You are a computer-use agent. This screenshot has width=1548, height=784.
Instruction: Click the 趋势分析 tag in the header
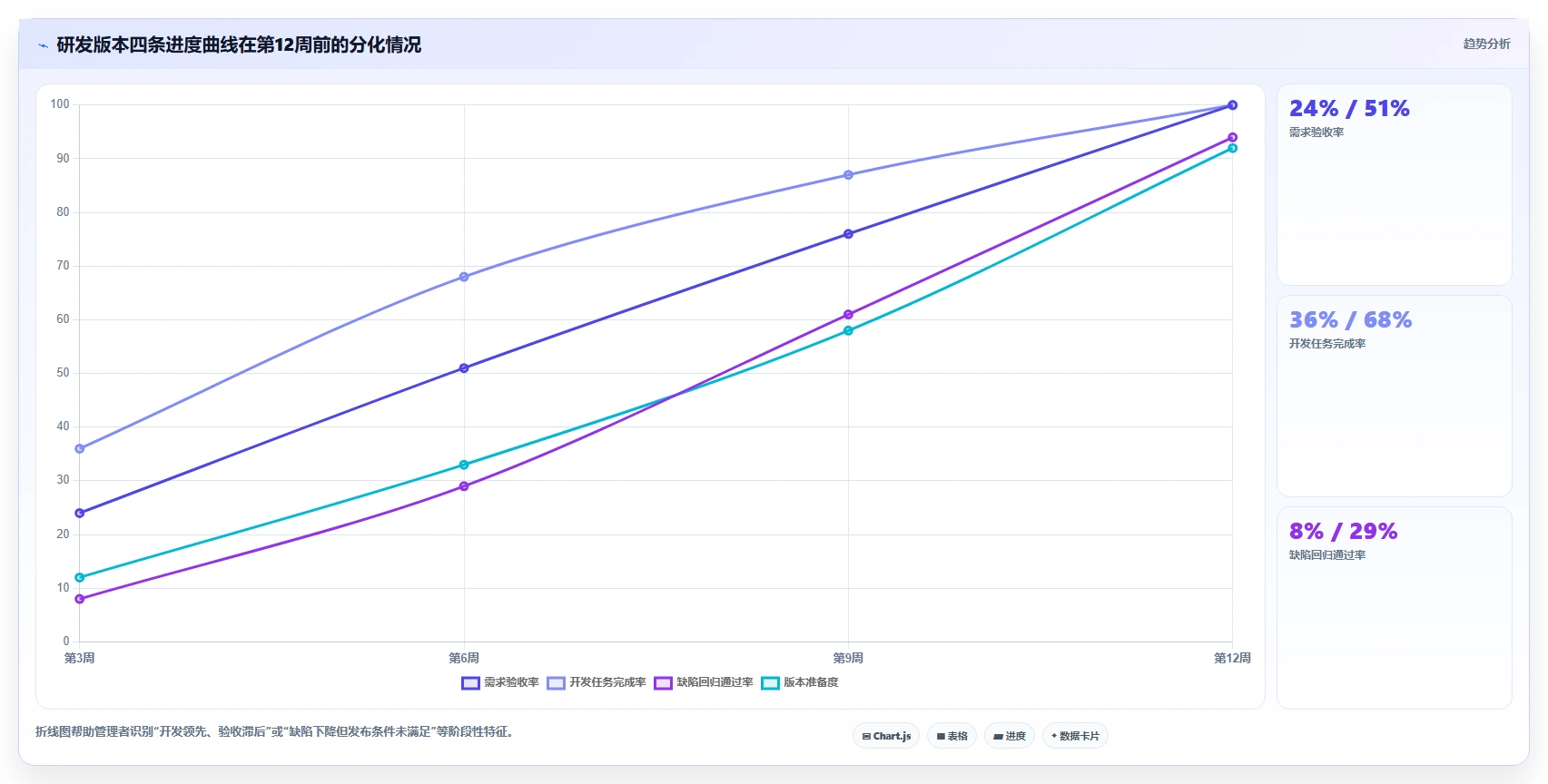coord(1486,44)
